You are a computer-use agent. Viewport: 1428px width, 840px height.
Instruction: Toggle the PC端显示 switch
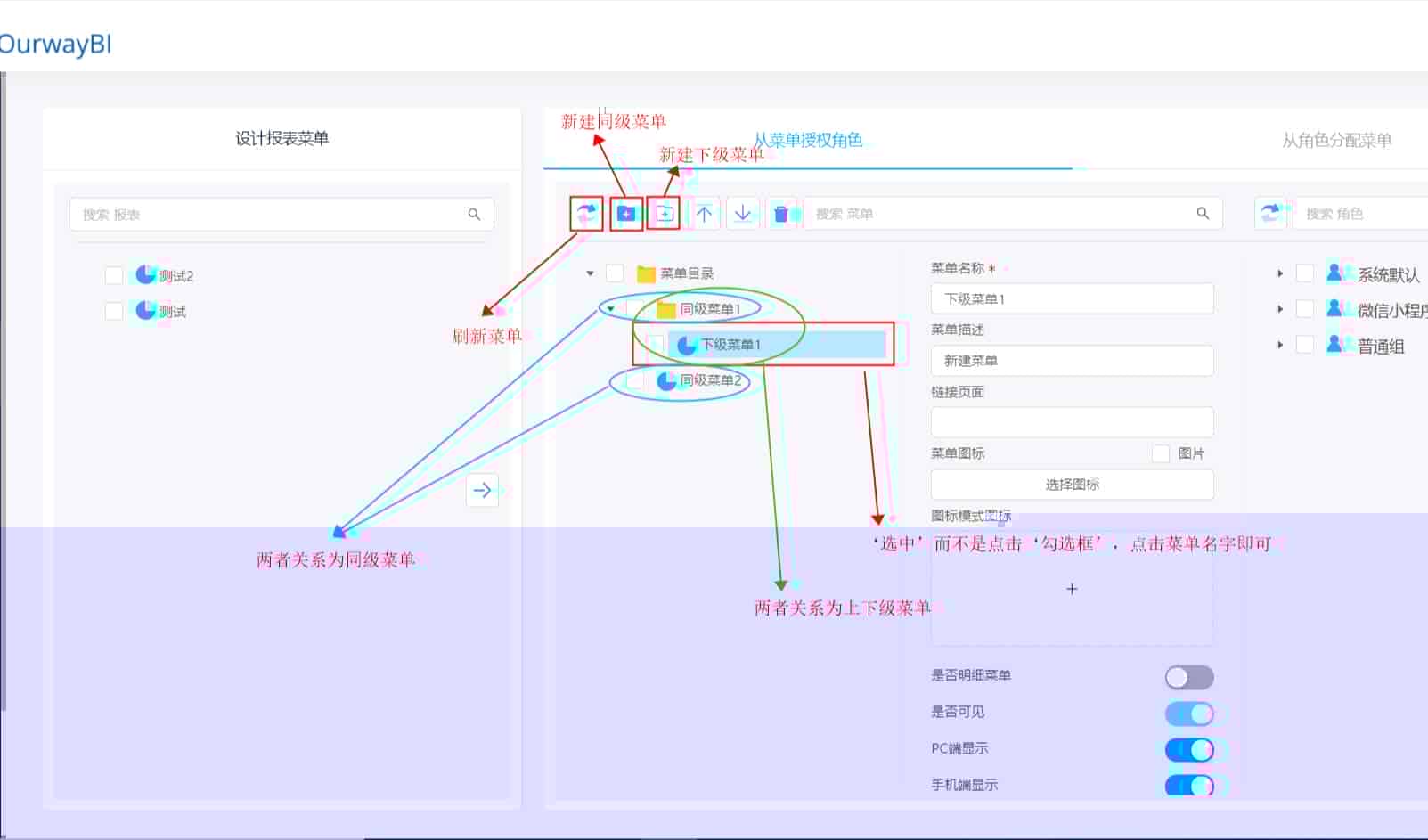click(x=1189, y=750)
